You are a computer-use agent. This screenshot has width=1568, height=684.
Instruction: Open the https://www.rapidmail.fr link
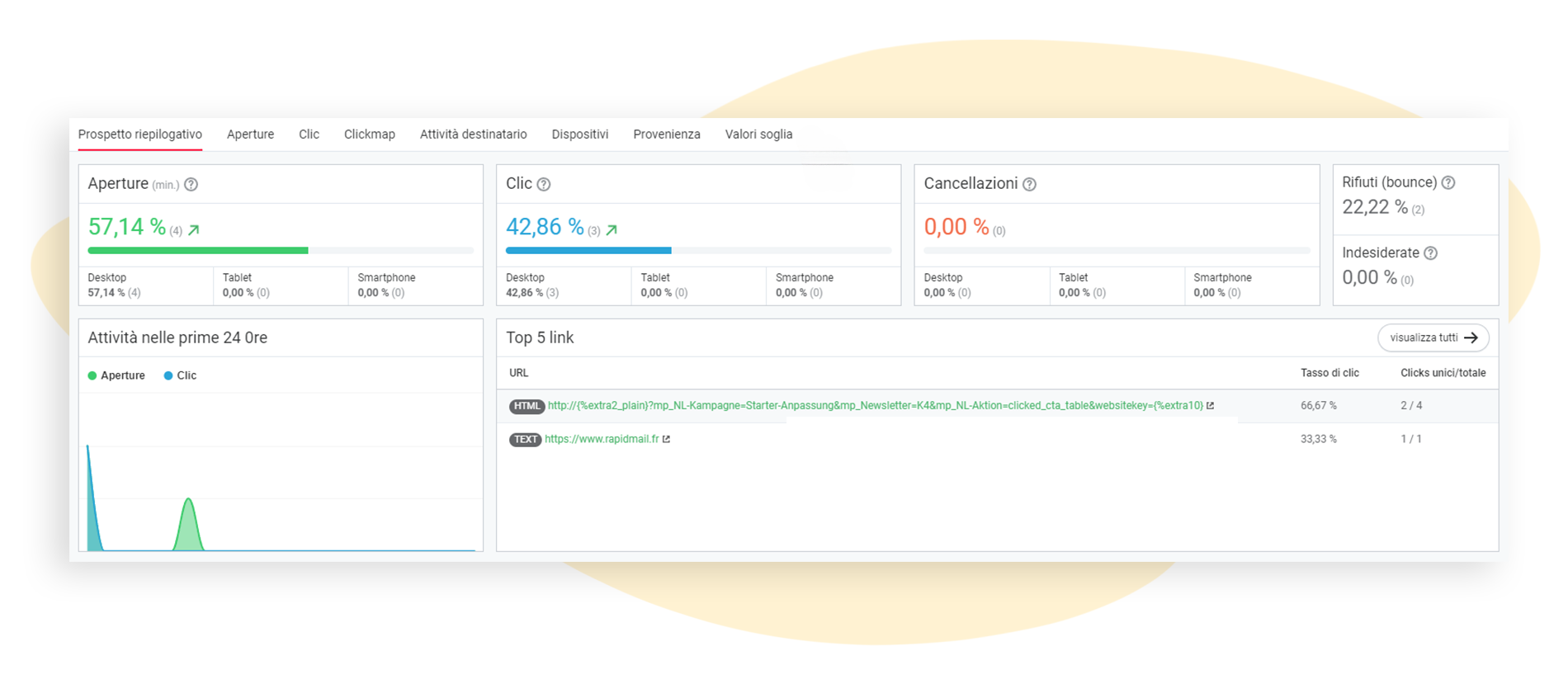pos(602,440)
